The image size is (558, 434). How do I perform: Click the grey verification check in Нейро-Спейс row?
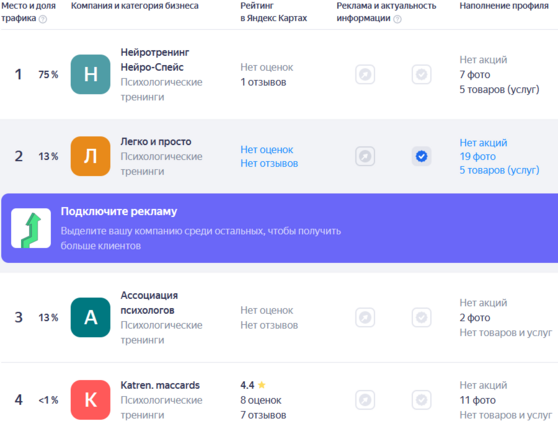coord(422,74)
